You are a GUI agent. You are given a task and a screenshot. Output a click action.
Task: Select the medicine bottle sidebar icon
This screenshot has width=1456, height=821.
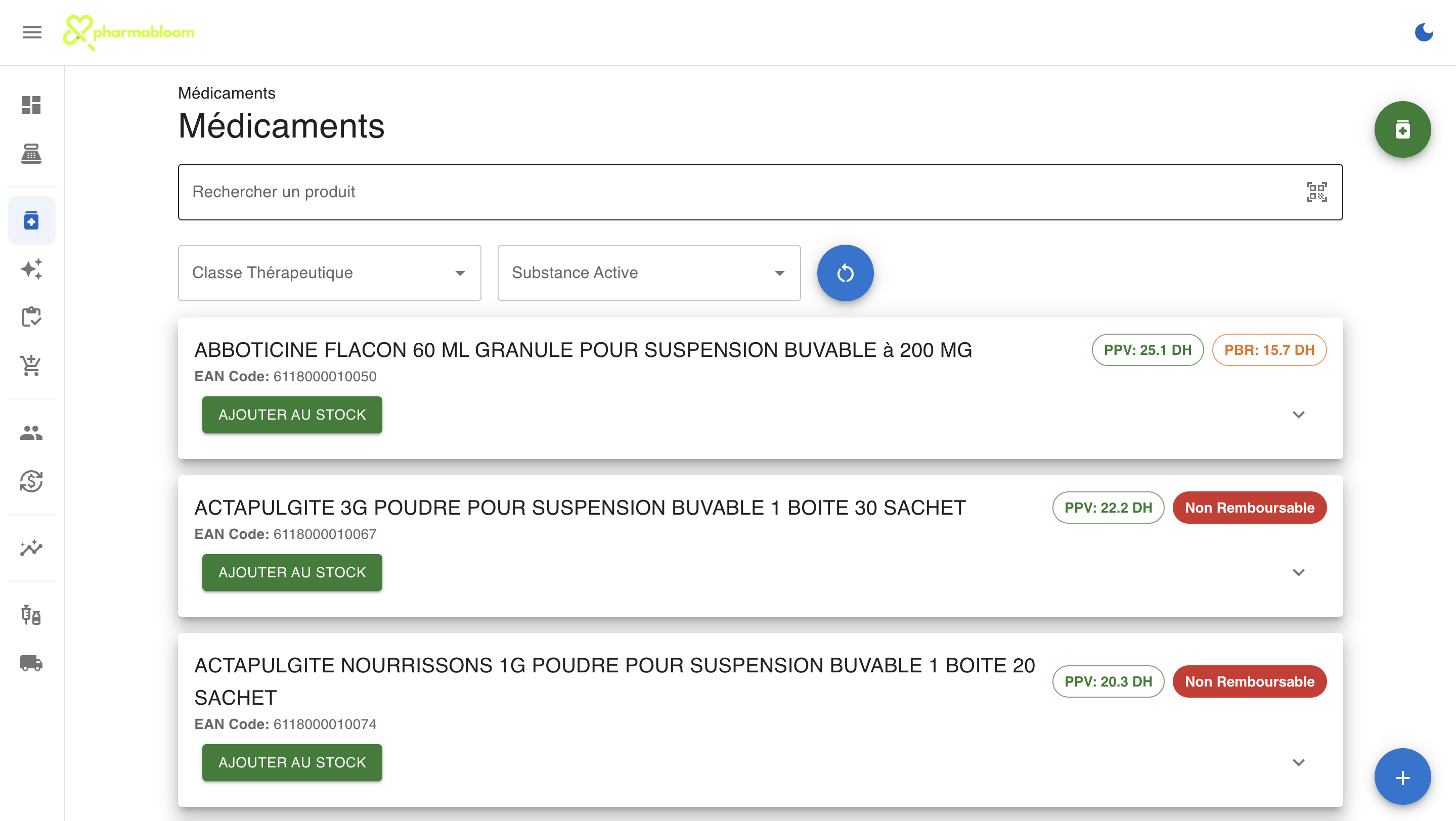[x=32, y=220]
